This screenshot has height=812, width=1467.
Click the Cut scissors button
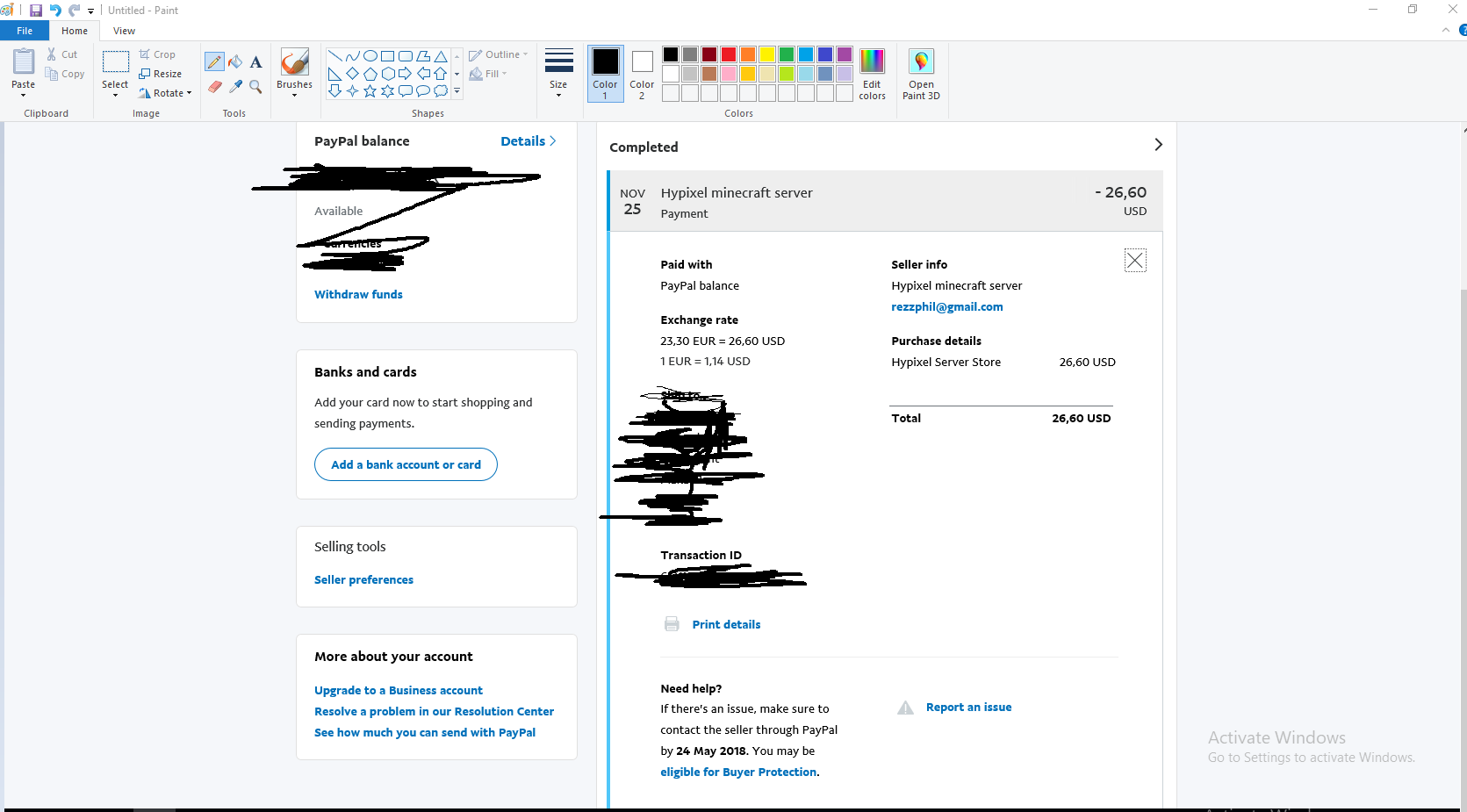[62, 54]
